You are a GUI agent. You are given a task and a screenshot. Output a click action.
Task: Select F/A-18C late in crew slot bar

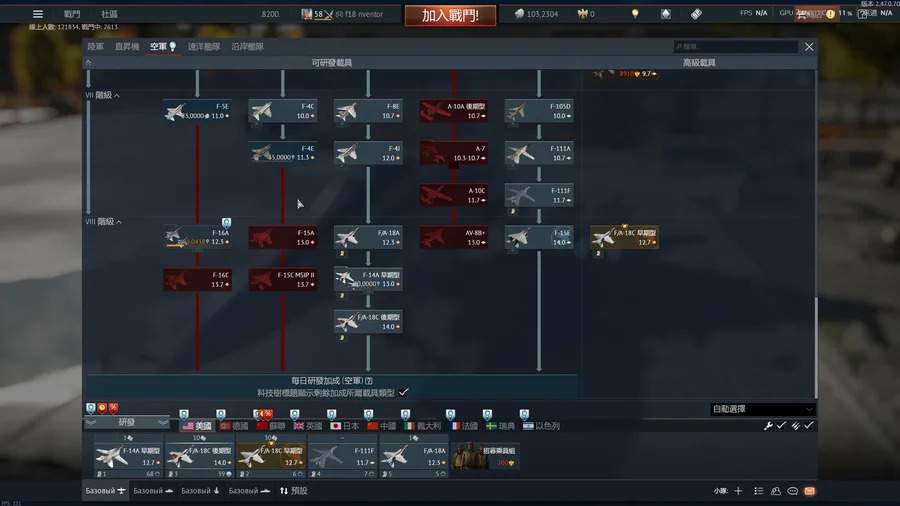pos(199,456)
